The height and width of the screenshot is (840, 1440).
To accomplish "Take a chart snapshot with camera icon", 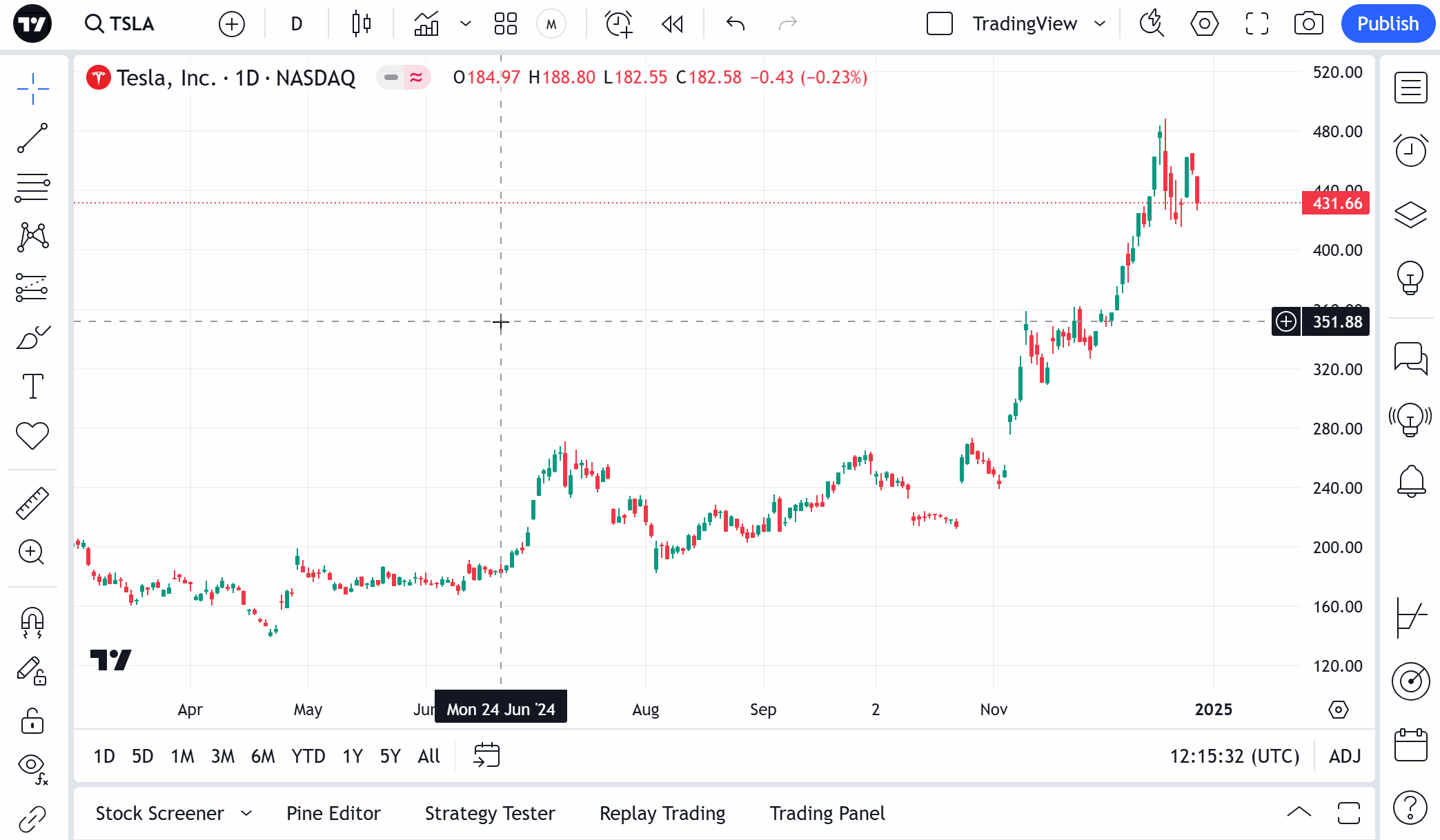I will (1308, 24).
